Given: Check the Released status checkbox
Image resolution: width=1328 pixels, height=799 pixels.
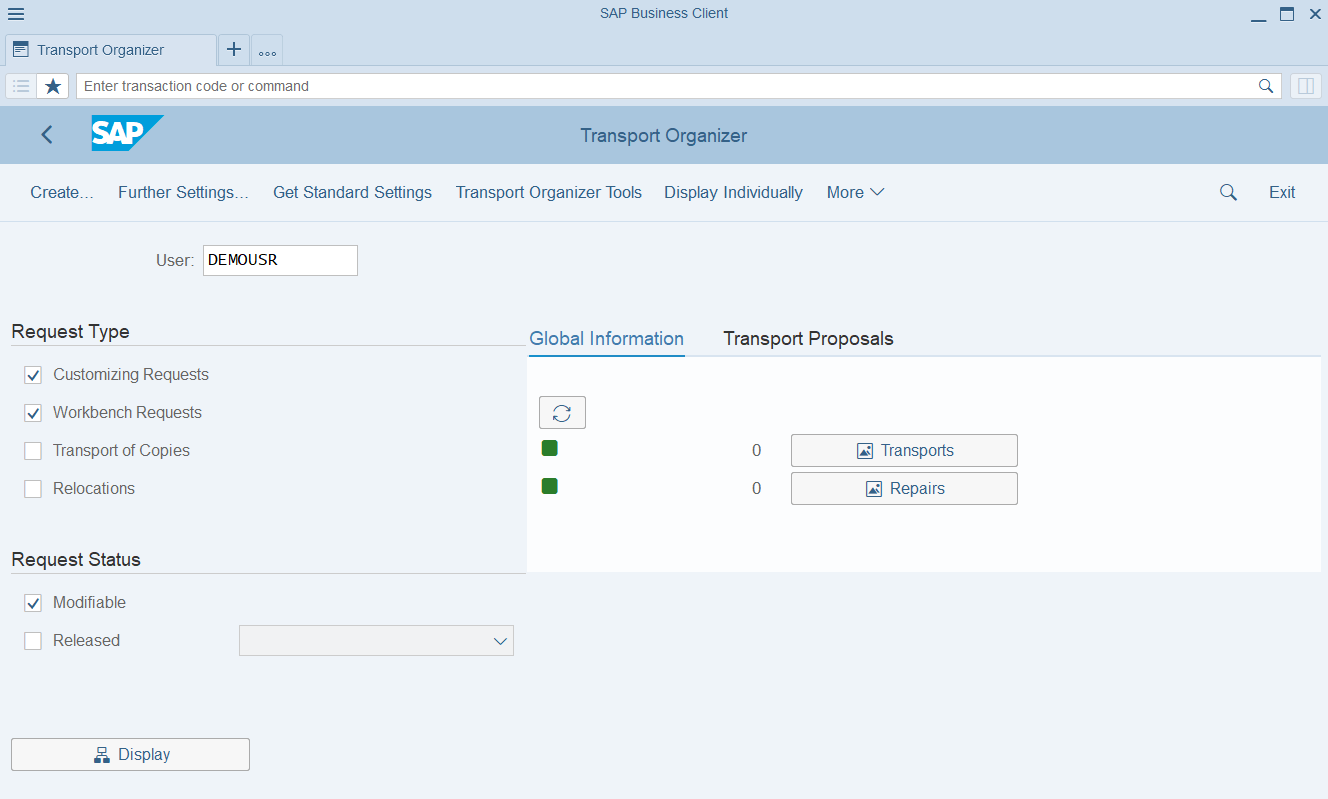Looking at the screenshot, I should point(33,641).
